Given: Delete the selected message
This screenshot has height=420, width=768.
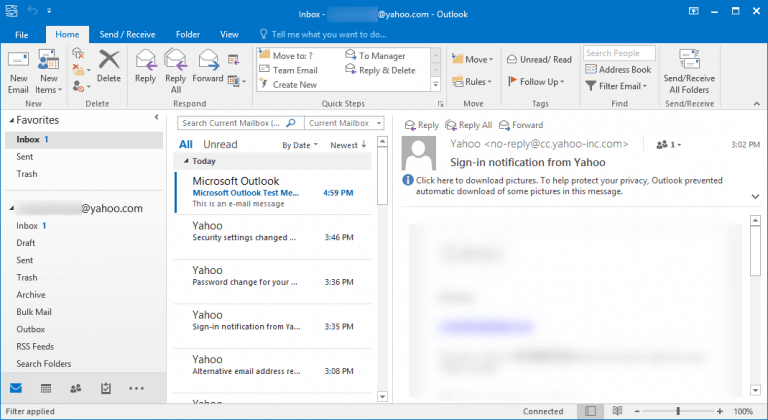Looking at the screenshot, I should [x=109, y=67].
